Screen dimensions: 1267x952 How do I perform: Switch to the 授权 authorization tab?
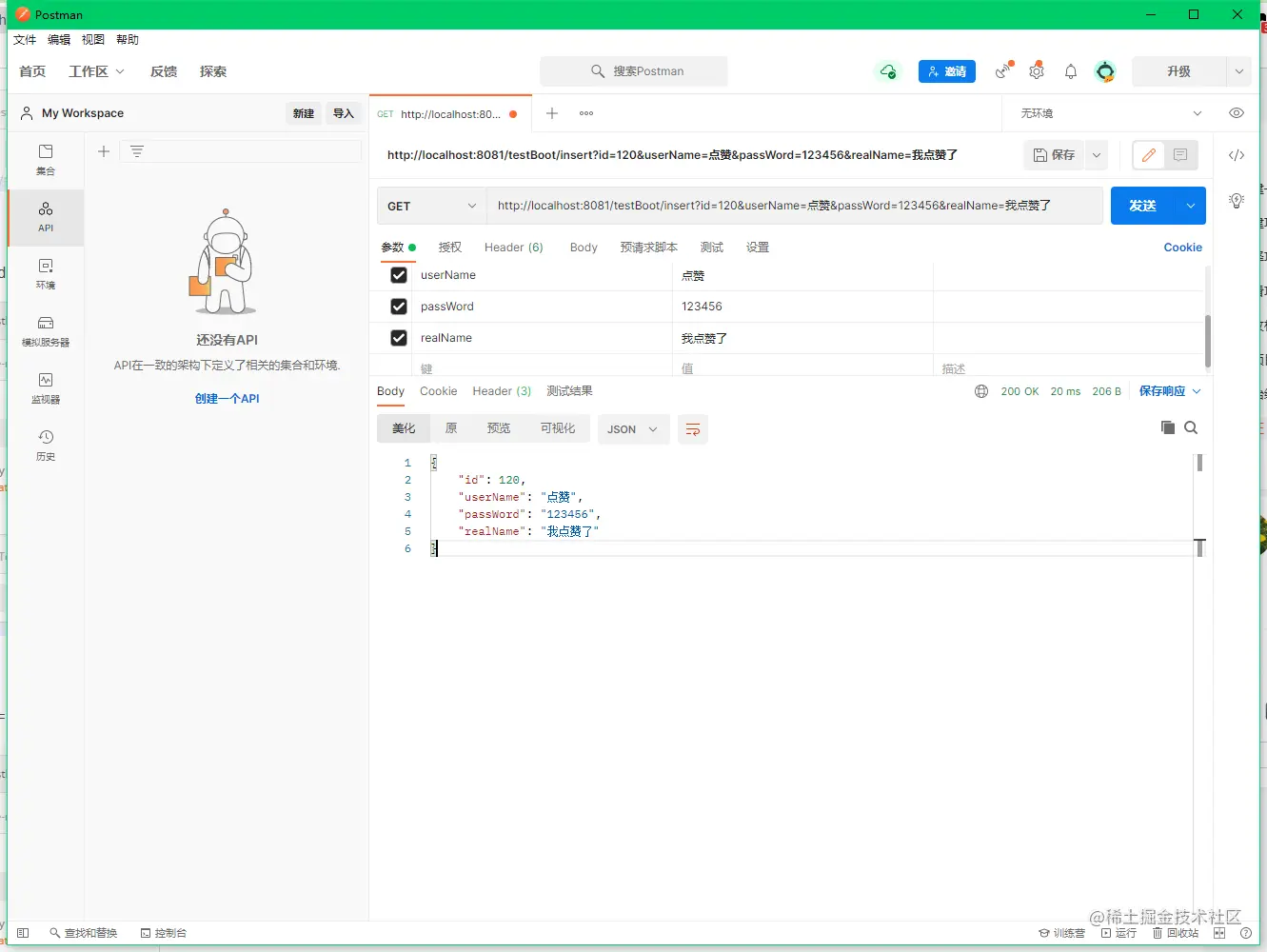450,248
